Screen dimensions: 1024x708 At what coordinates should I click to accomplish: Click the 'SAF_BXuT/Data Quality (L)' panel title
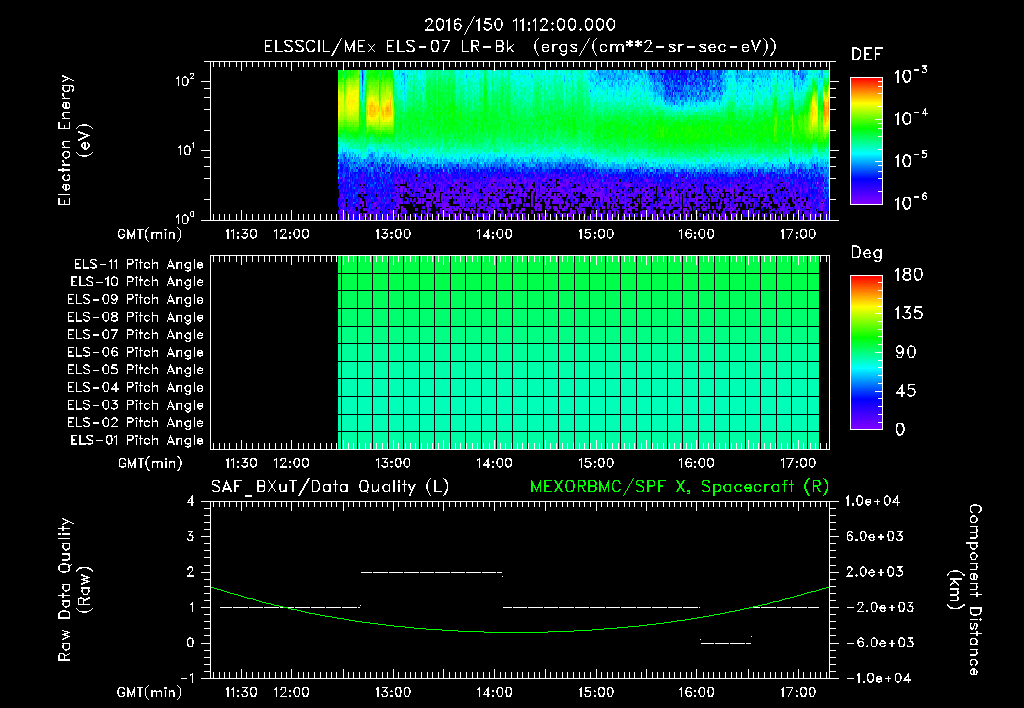pyautogui.click(x=330, y=487)
